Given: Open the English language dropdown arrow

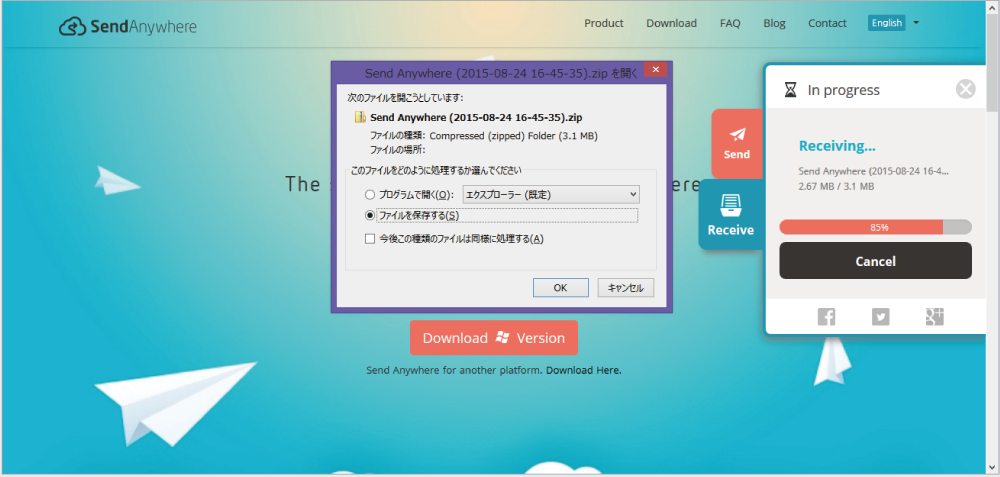Looking at the screenshot, I should click(916, 23).
